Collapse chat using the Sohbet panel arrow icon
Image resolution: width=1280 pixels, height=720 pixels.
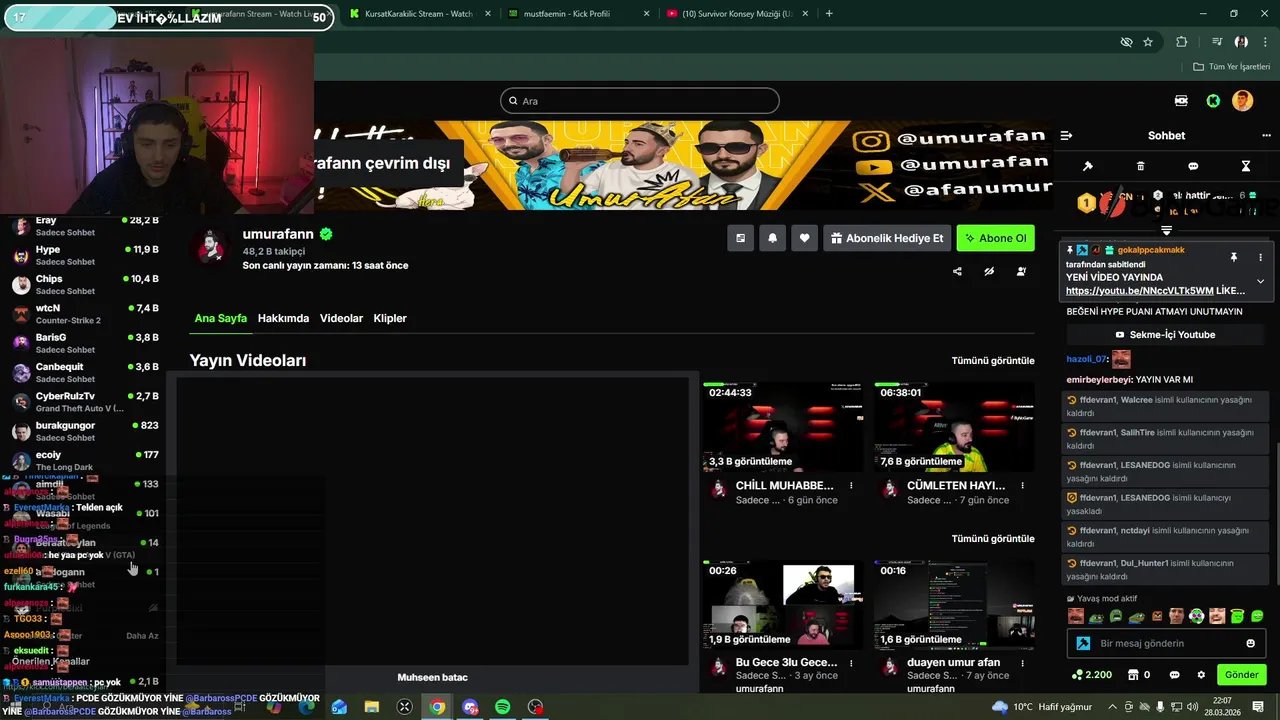[1066, 135]
